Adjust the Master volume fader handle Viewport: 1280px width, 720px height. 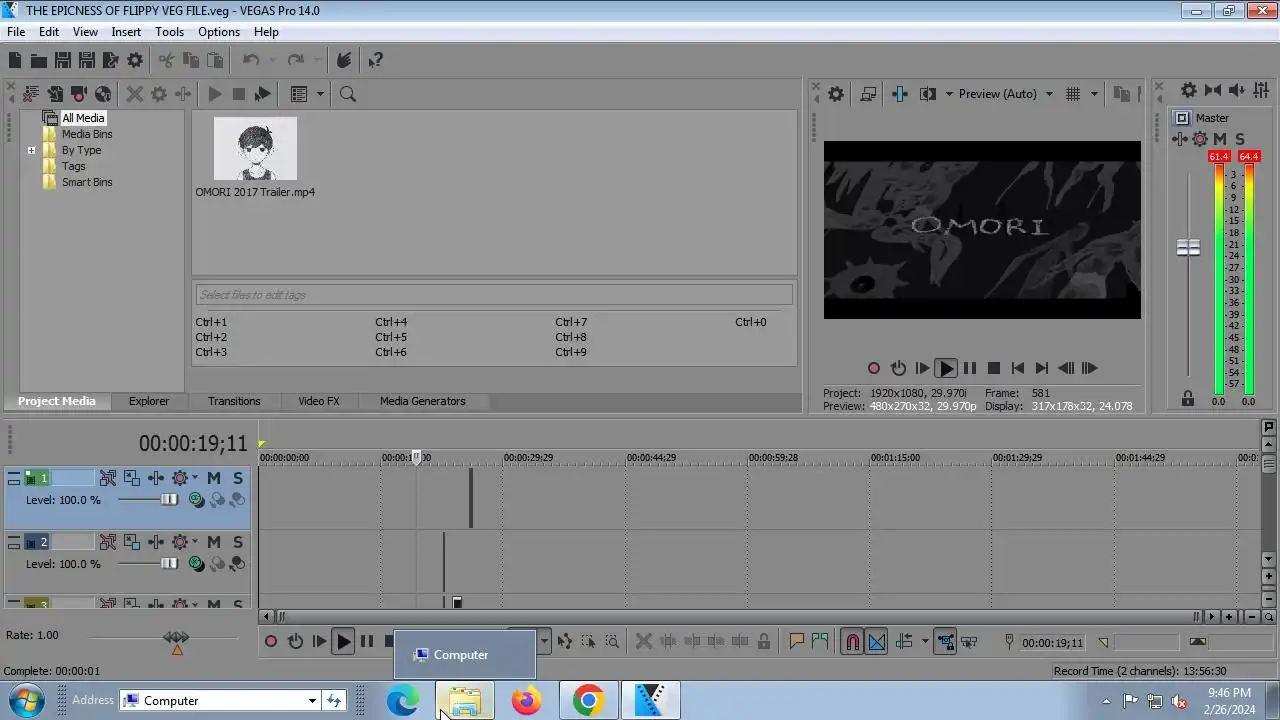coord(1188,247)
